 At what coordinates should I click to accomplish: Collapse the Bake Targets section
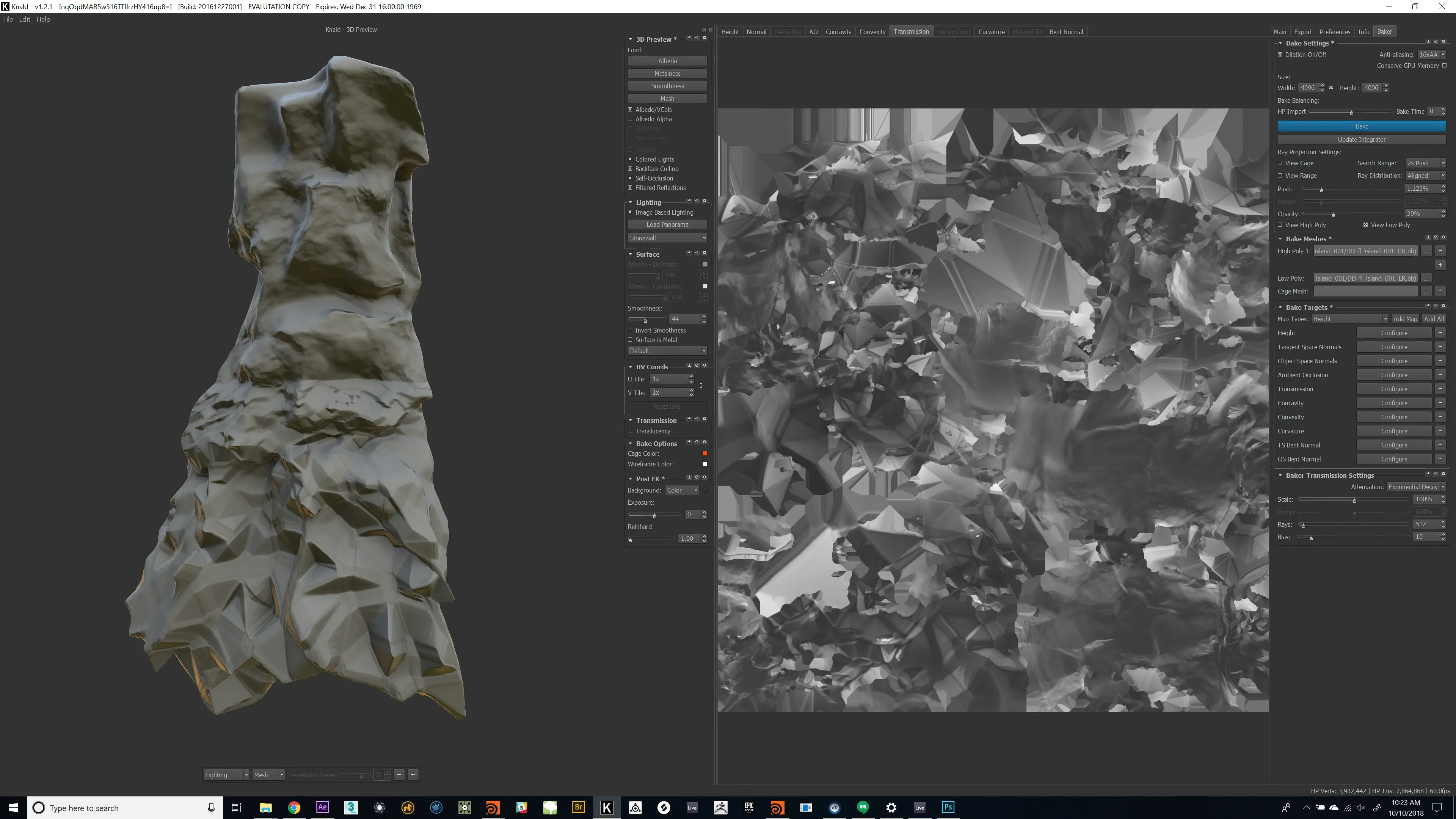(x=1280, y=308)
